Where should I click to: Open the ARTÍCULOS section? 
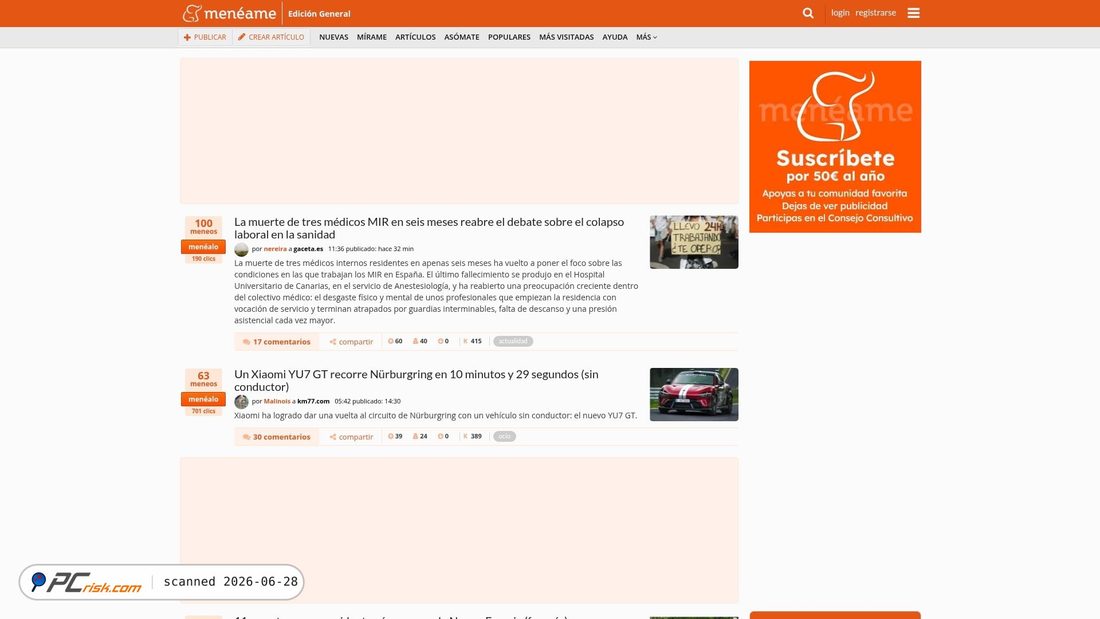(415, 37)
